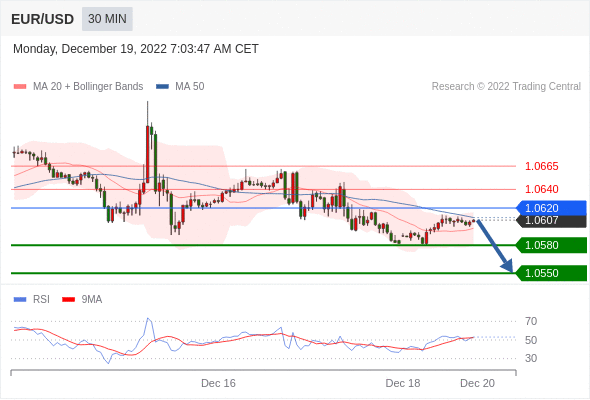Click the 1.0665 red resistance label
Image resolution: width=590 pixels, height=400 pixels.
[x=541, y=166]
